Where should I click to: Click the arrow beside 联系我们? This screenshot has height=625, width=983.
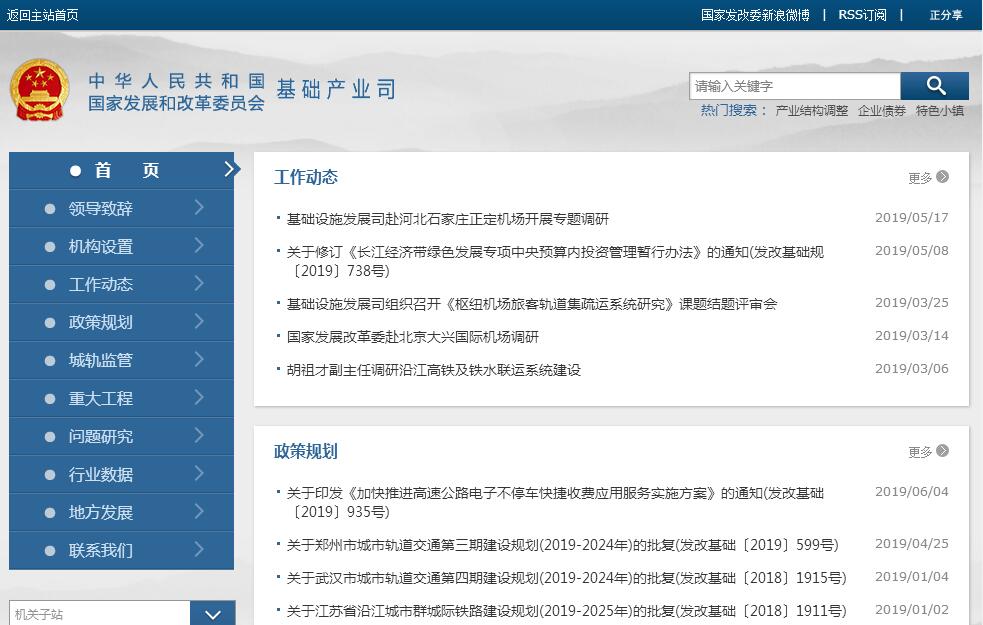coord(199,550)
